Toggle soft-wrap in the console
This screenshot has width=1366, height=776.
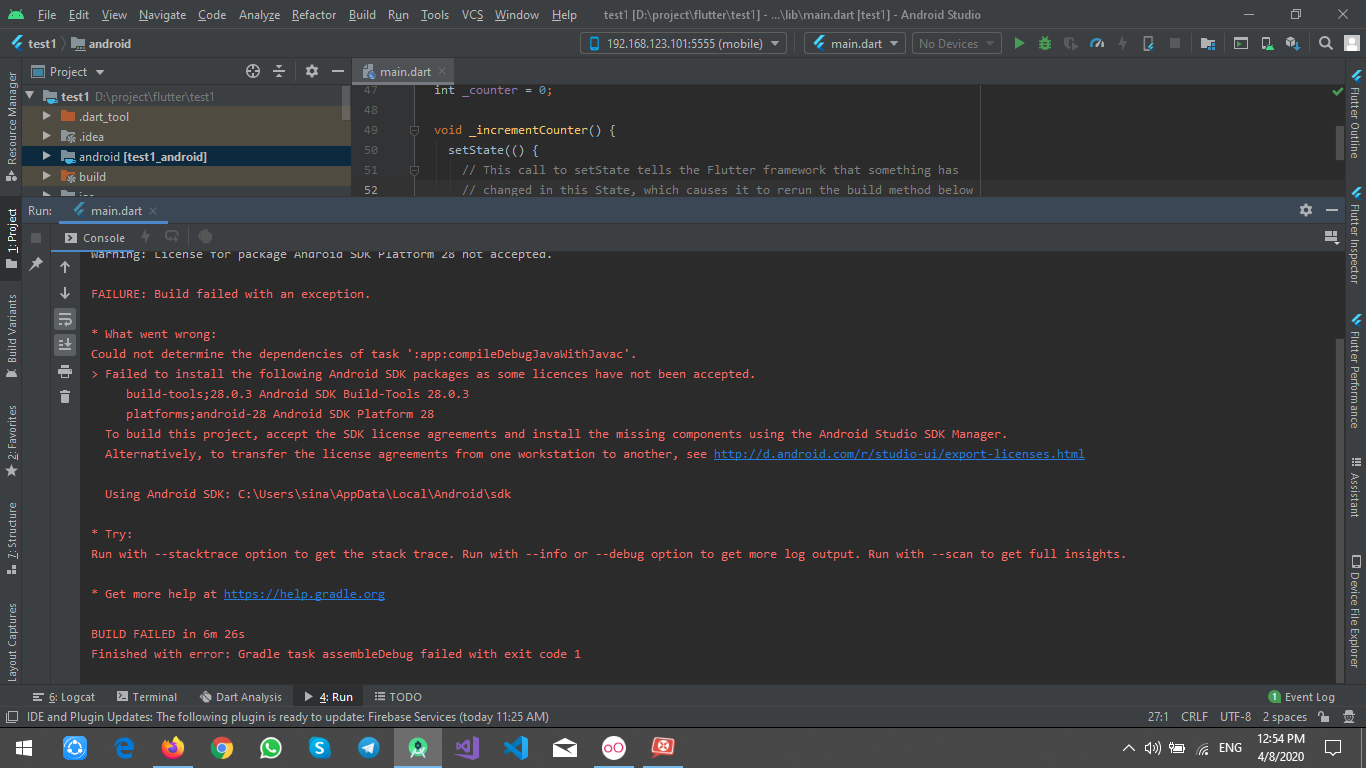65,319
